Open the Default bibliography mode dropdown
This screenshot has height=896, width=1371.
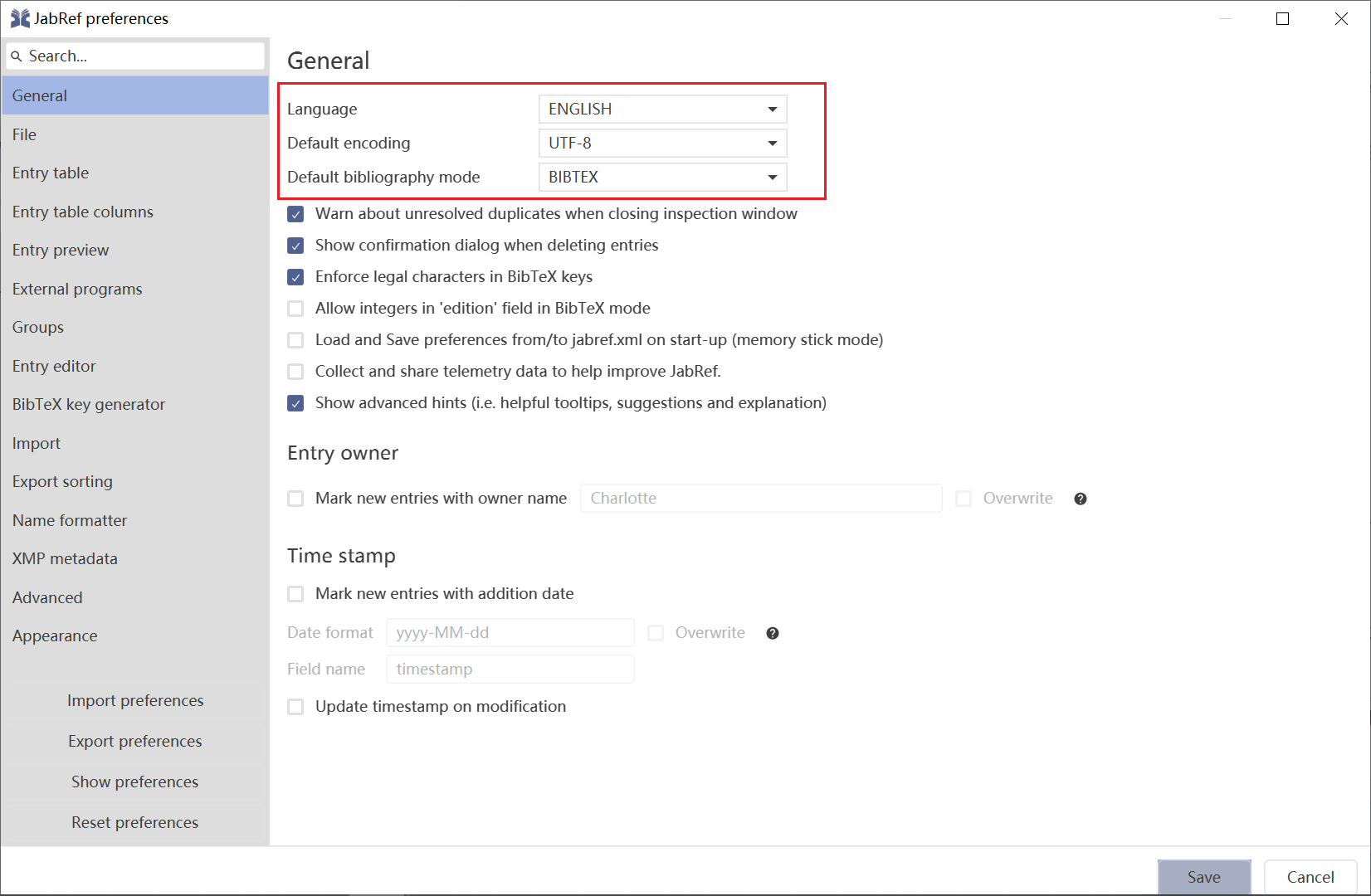tap(662, 177)
